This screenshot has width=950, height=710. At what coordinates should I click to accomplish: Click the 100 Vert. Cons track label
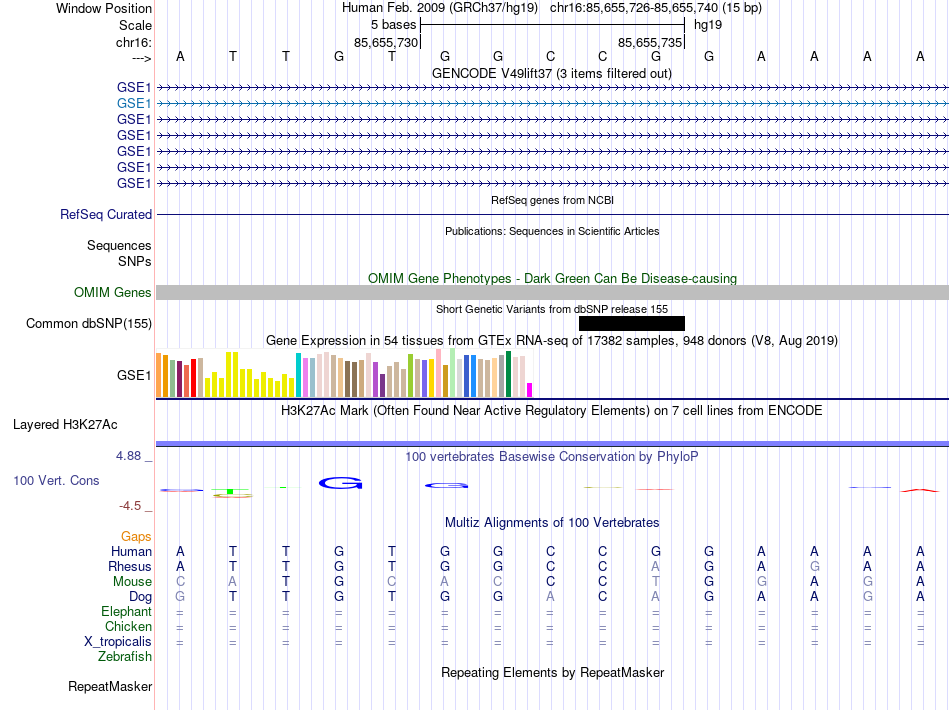click(x=56, y=480)
